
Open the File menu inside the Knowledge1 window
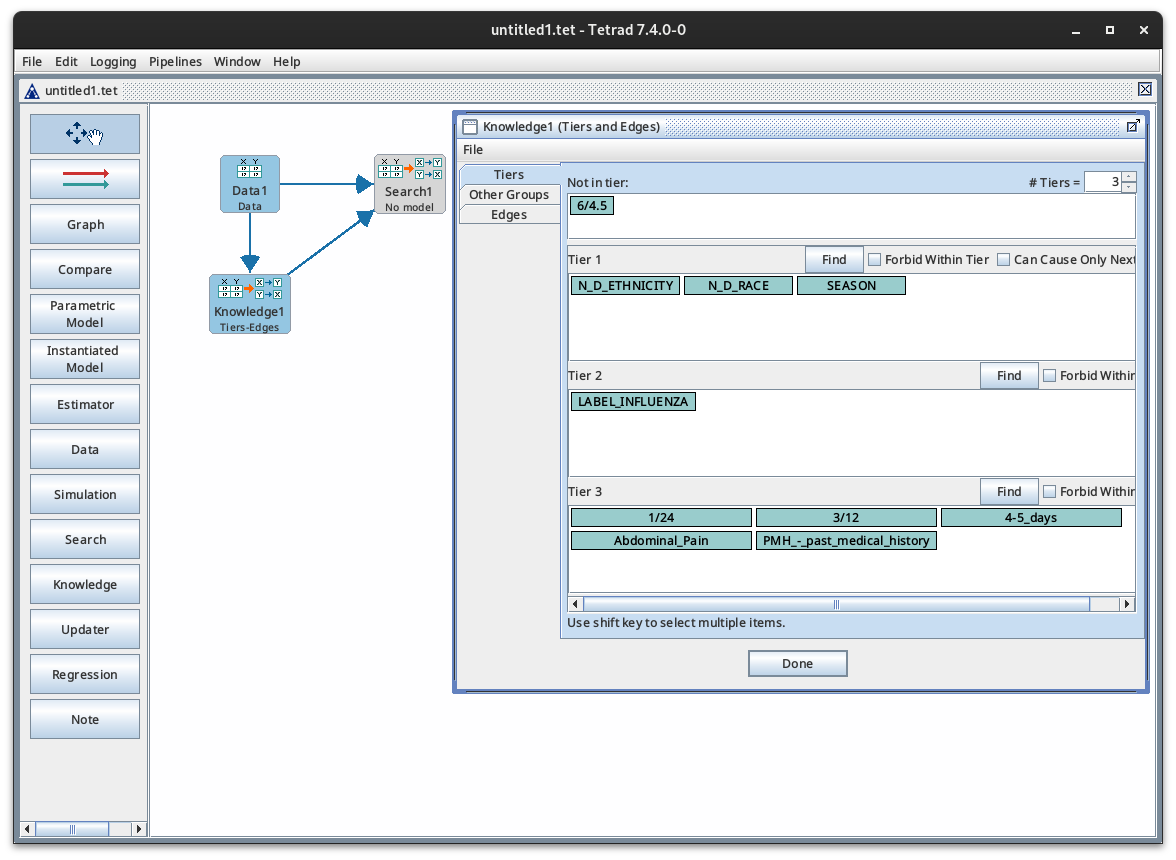[x=472, y=149]
